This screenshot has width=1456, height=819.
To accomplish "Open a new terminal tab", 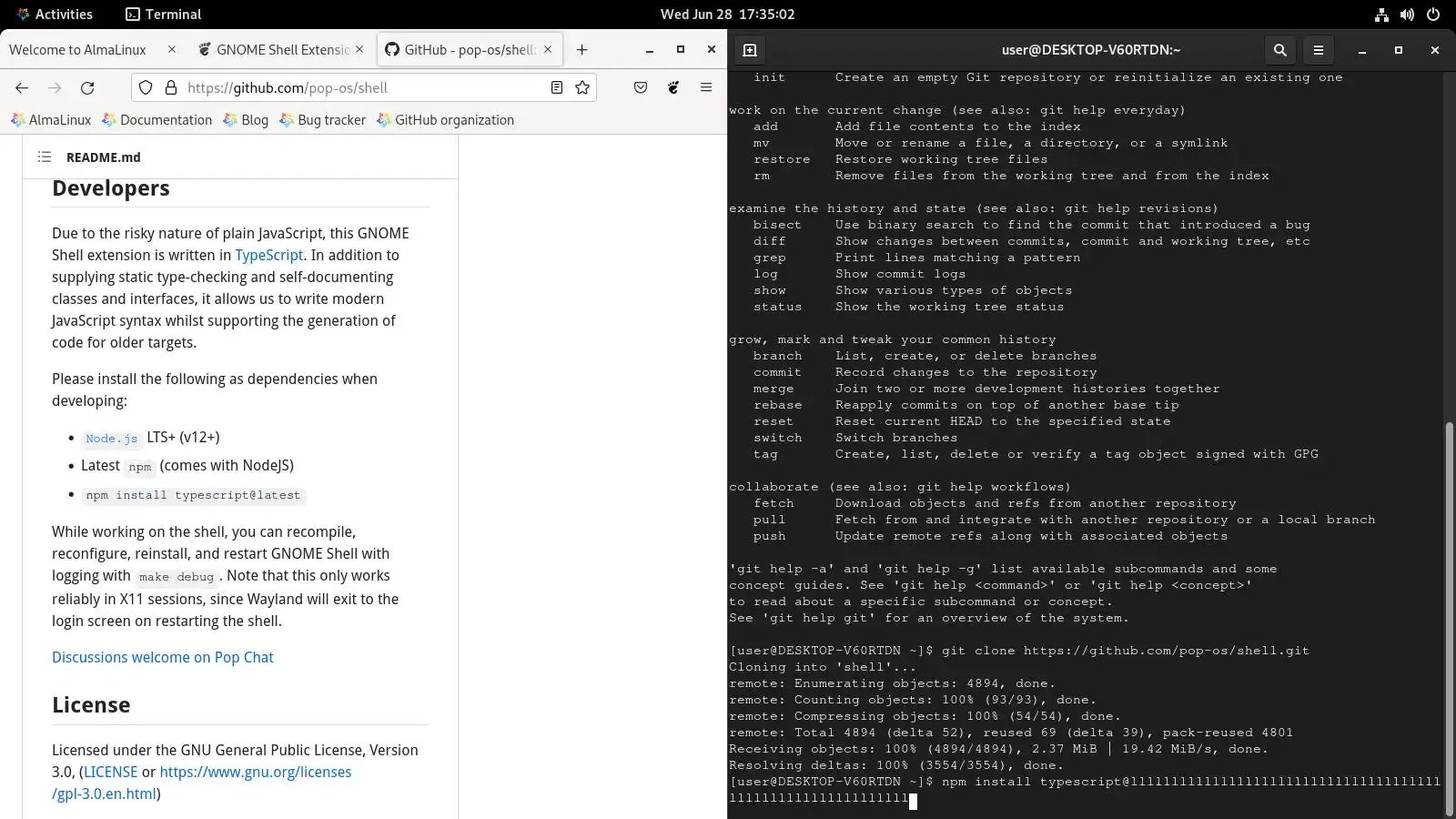I will click(x=750, y=50).
